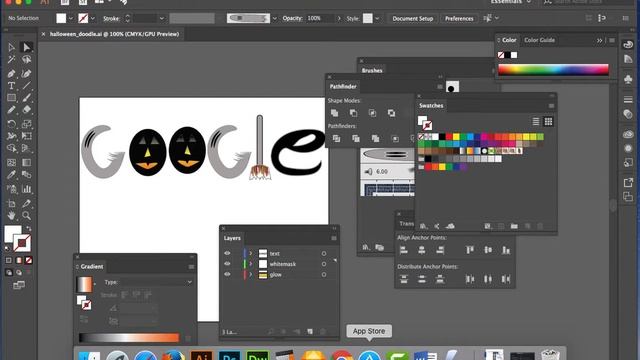
Task: Select the Direct Selection tool
Action: 27,47
